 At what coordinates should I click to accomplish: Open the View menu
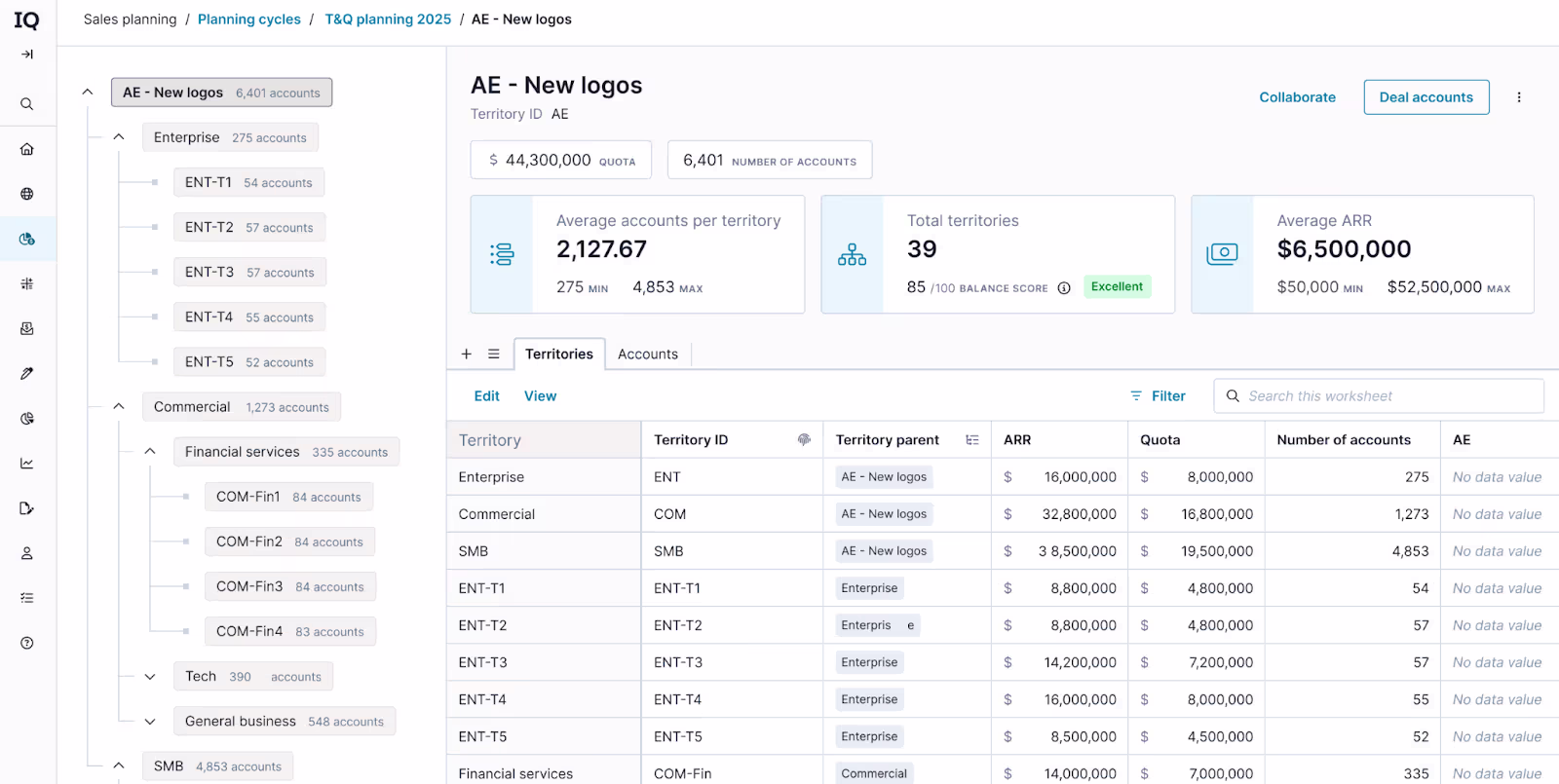[x=541, y=396]
